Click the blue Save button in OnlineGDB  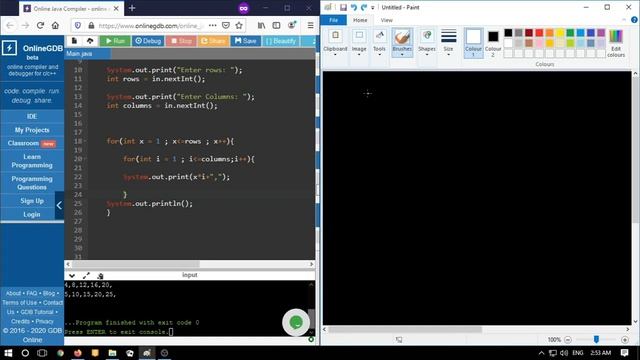point(246,41)
